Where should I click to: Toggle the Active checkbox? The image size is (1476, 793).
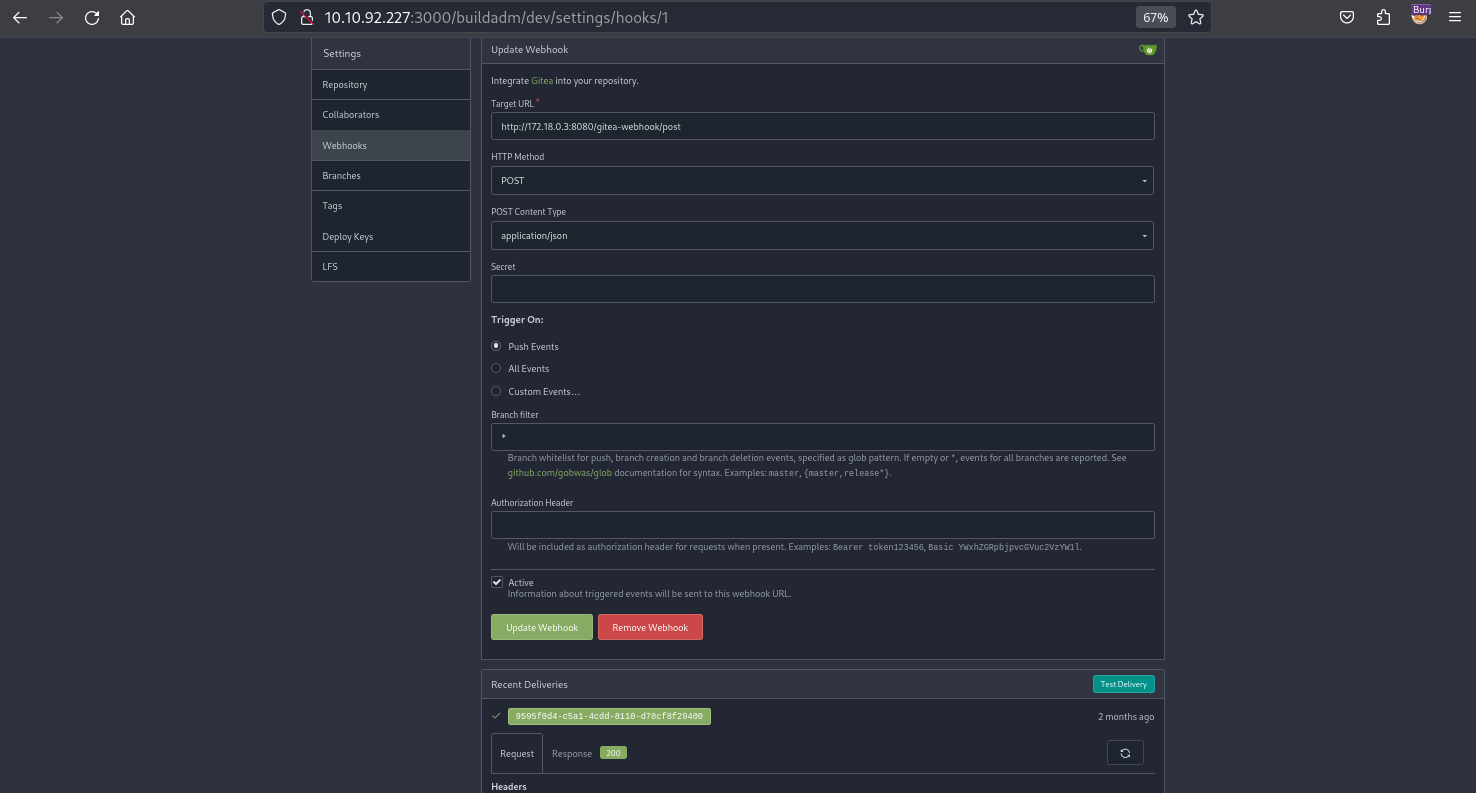click(x=497, y=582)
